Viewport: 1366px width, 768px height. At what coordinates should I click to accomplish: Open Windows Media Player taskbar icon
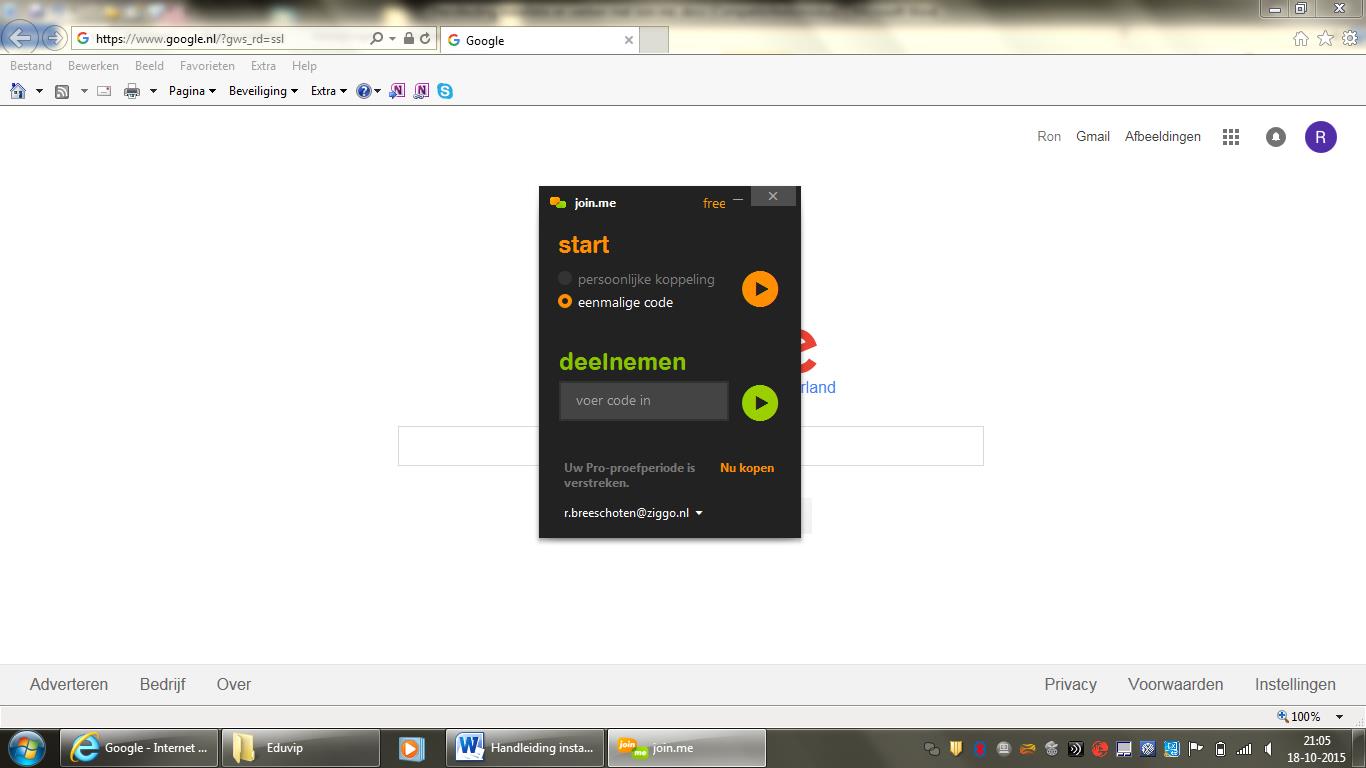pyautogui.click(x=411, y=748)
